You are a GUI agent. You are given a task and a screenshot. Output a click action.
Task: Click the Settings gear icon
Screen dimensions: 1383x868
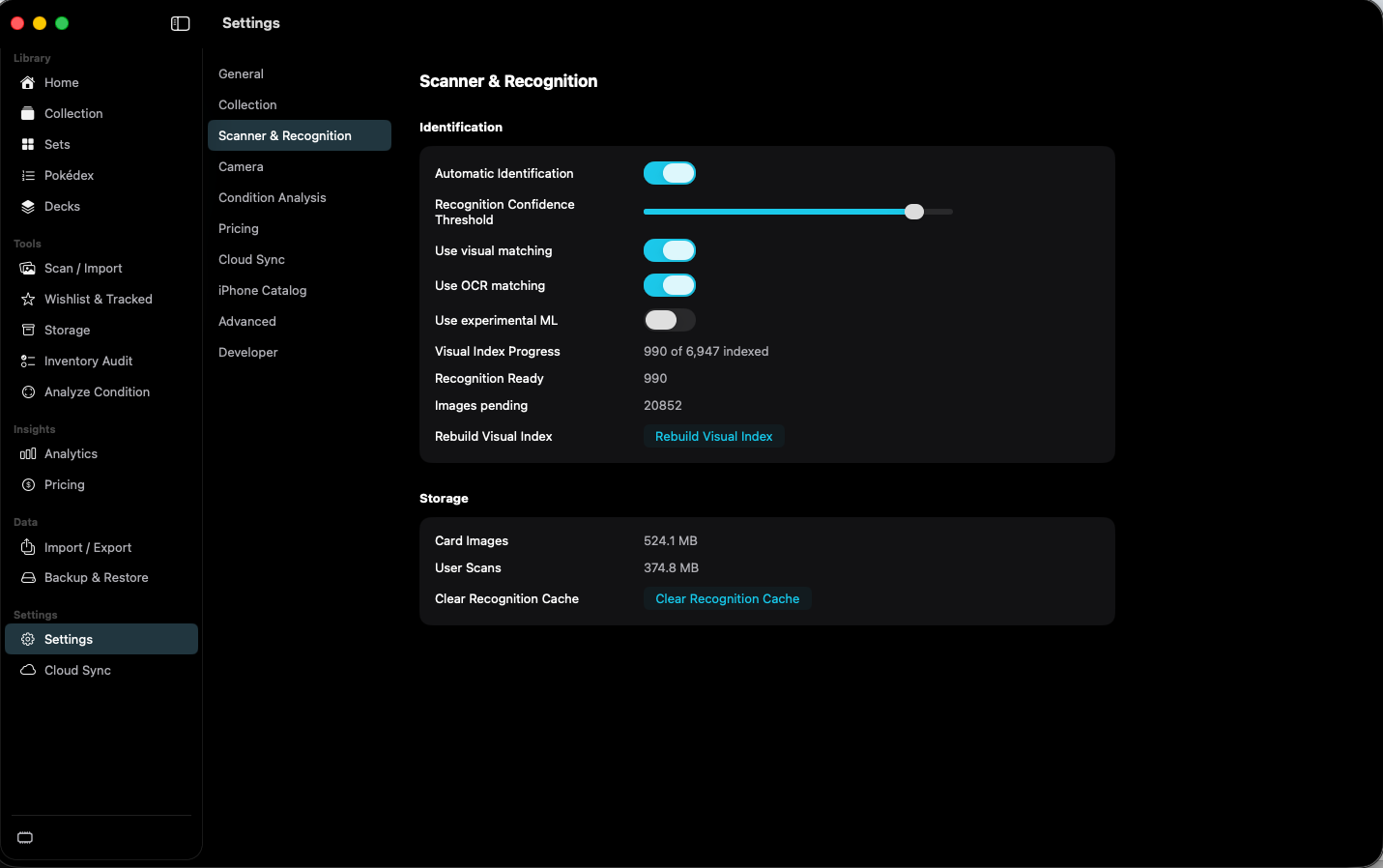tap(28, 639)
